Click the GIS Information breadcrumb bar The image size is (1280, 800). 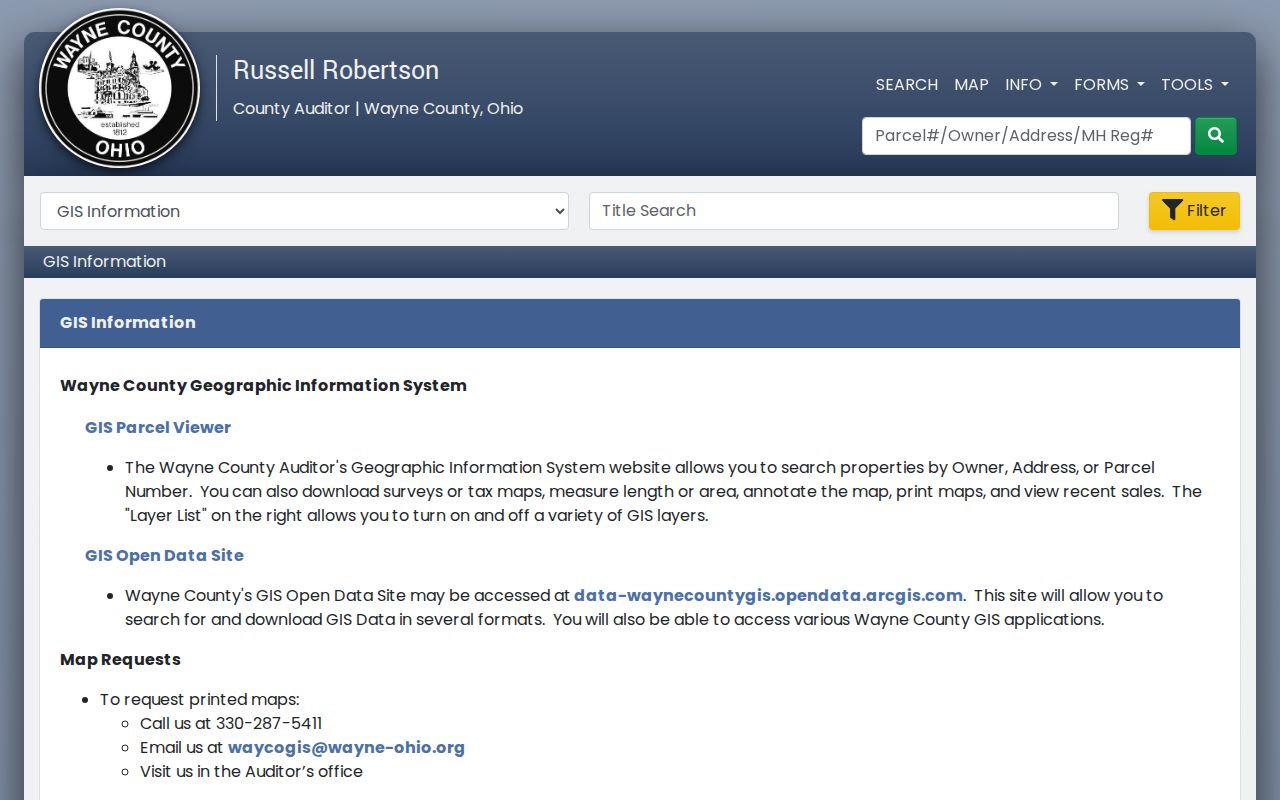click(640, 262)
